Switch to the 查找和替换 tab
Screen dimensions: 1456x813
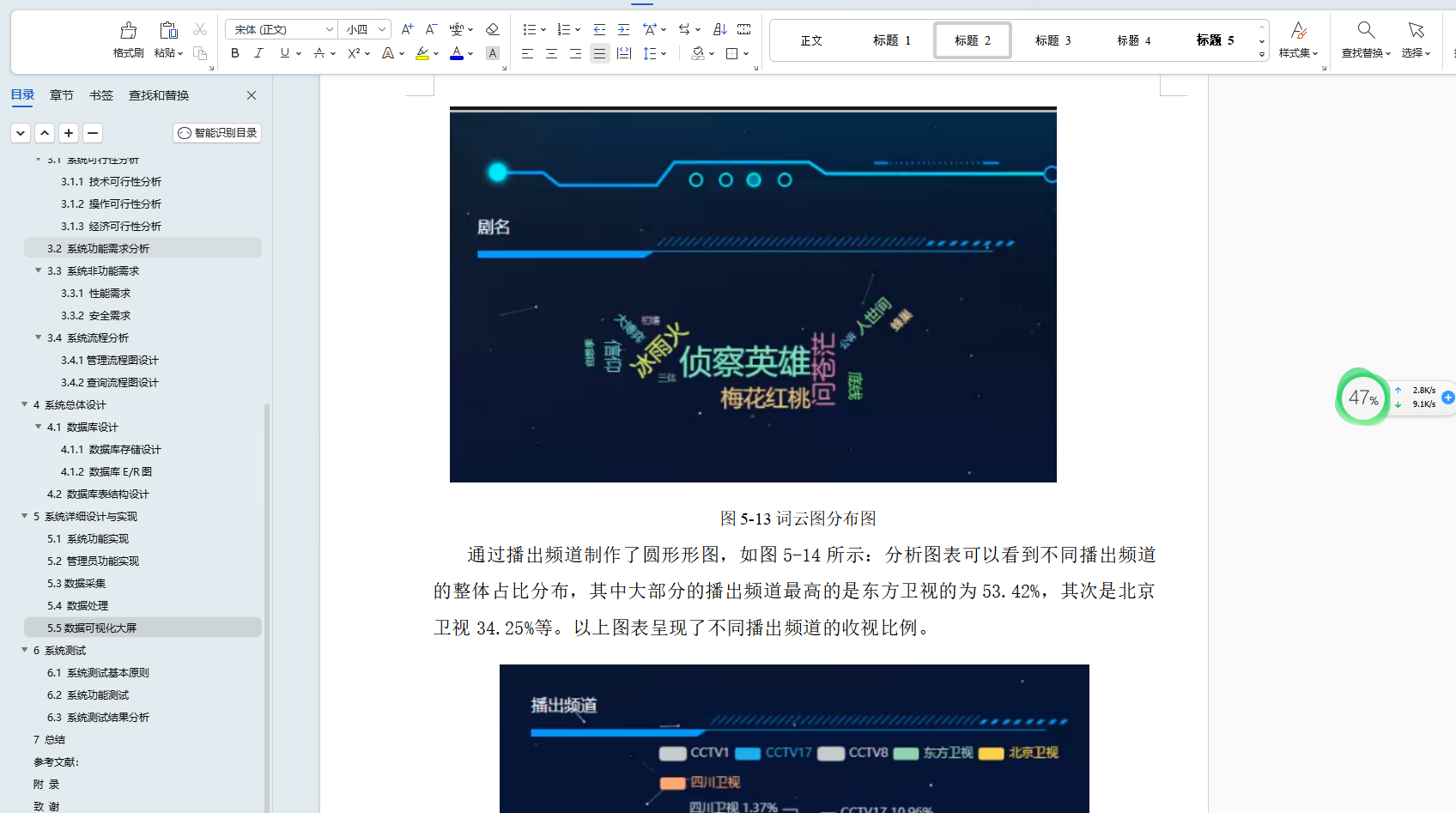tap(159, 95)
